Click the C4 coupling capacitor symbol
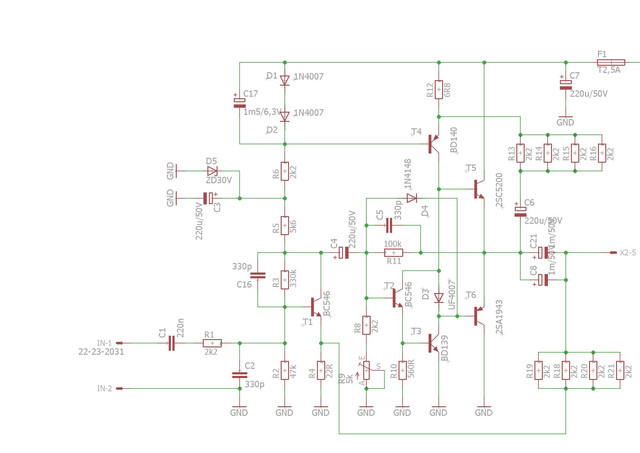This screenshot has width=640, height=453. (x=344, y=253)
